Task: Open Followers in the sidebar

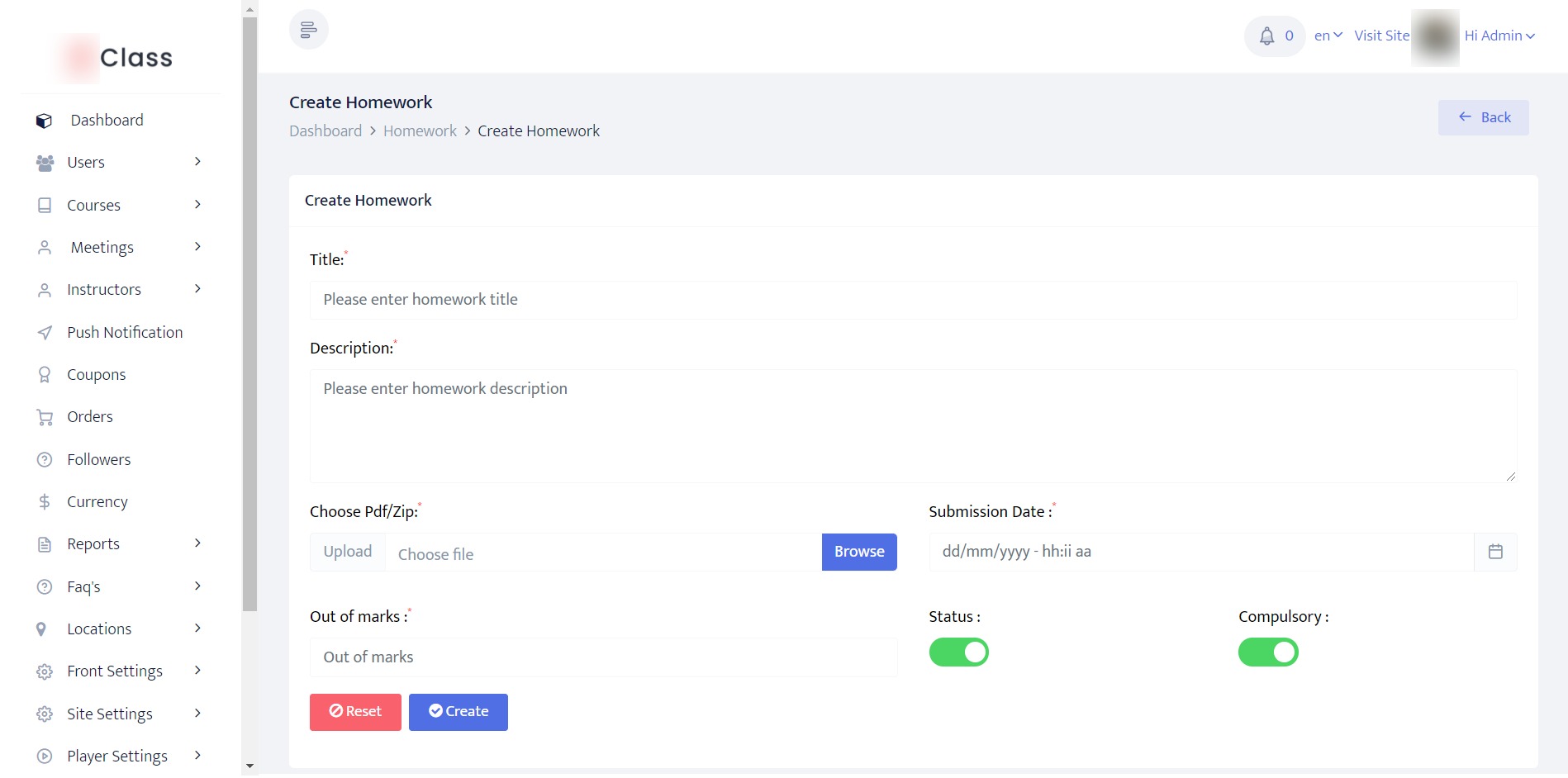Action: (99, 460)
